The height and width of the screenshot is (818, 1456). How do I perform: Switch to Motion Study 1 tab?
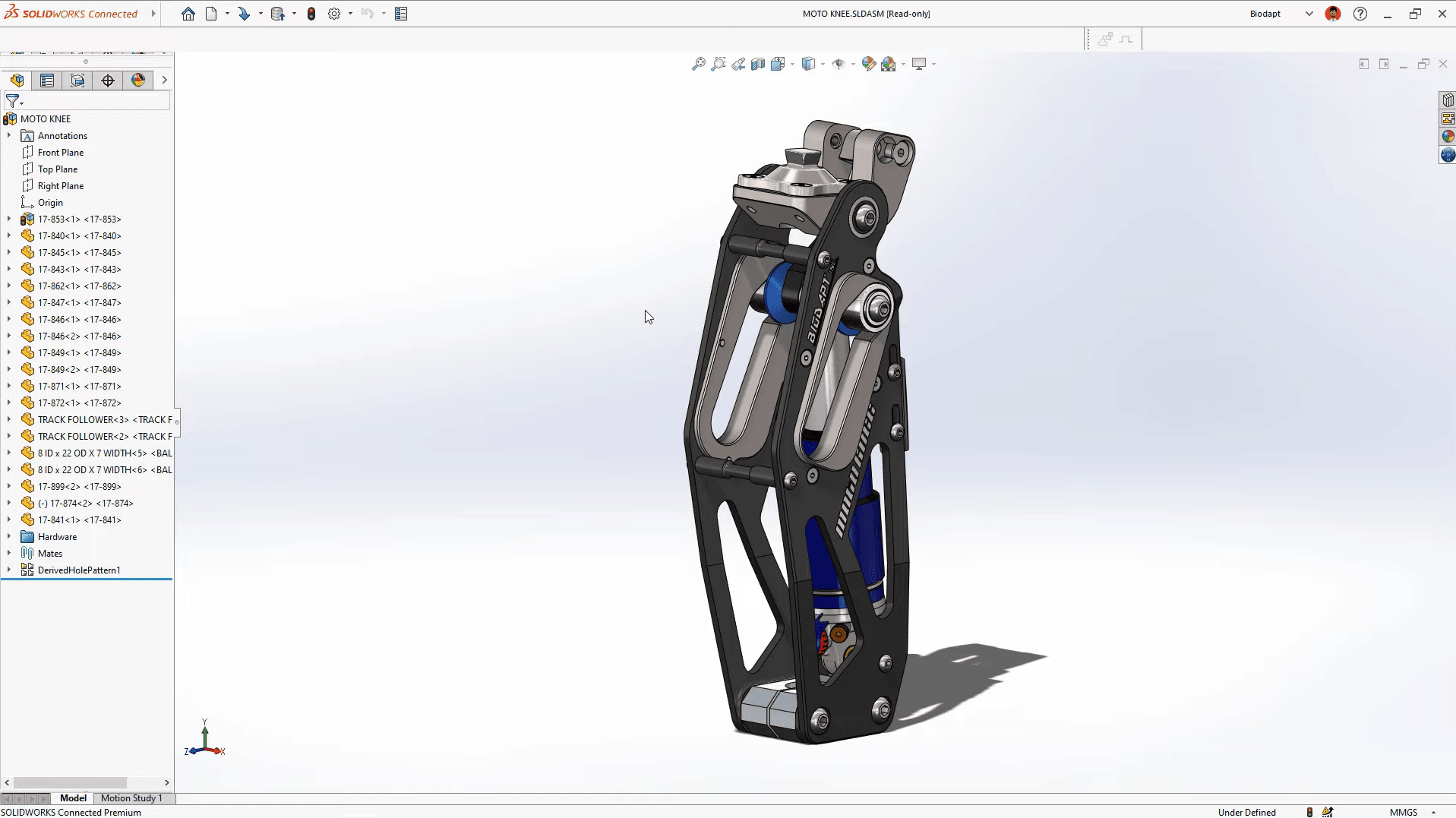coord(131,798)
